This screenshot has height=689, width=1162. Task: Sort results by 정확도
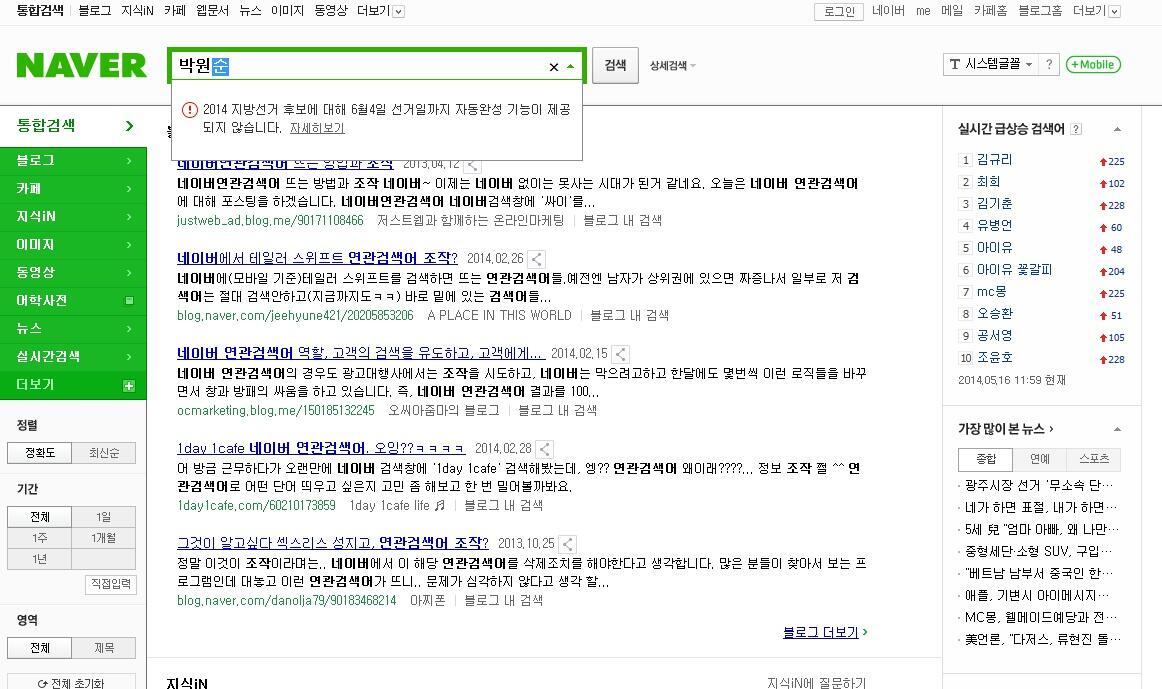tap(39, 453)
